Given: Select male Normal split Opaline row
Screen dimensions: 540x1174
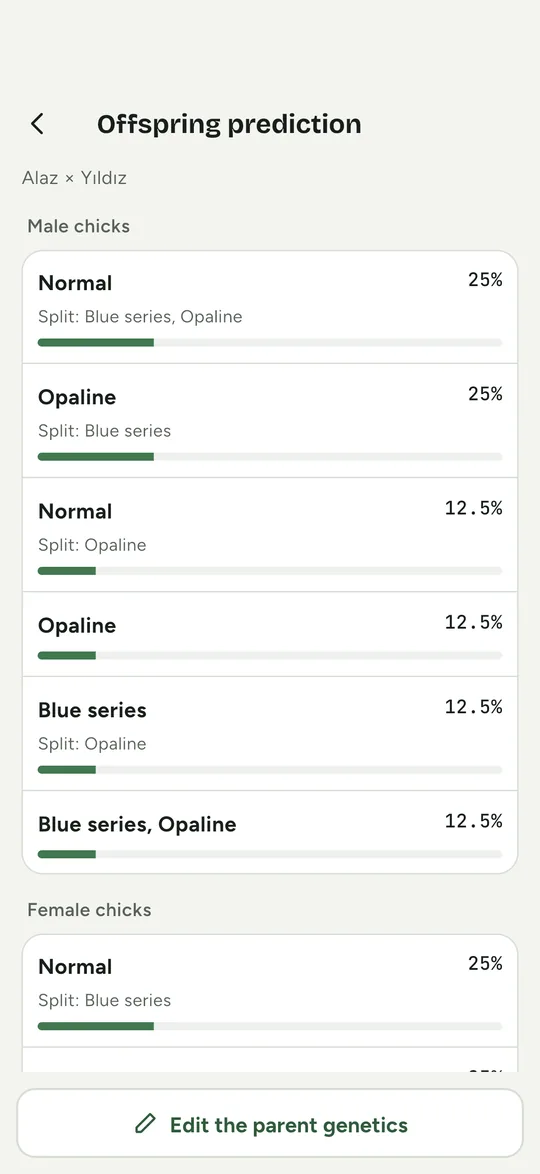Looking at the screenshot, I should click(x=270, y=535).
